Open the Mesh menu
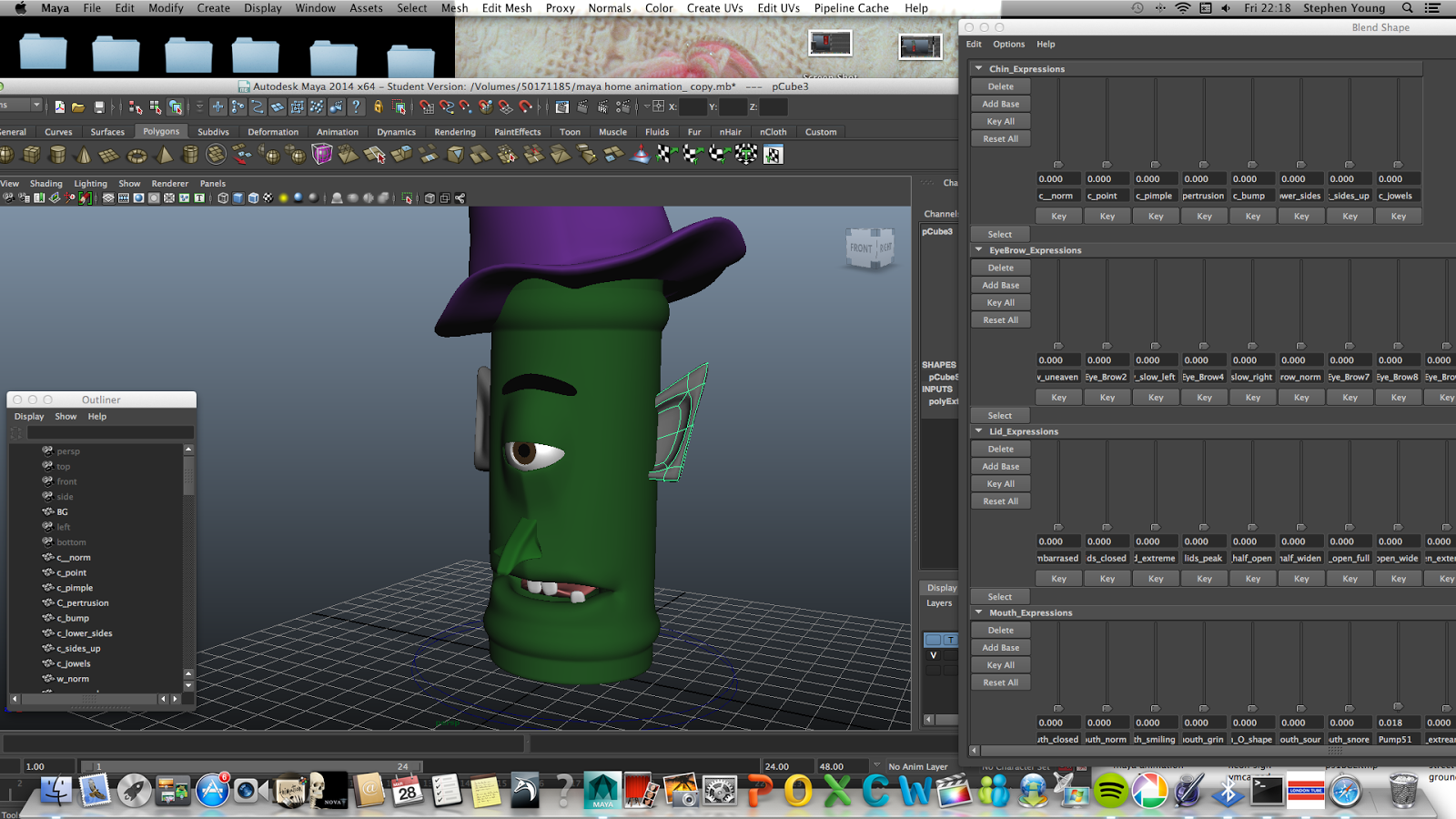The image size is (1456, 819). (454, 8)
